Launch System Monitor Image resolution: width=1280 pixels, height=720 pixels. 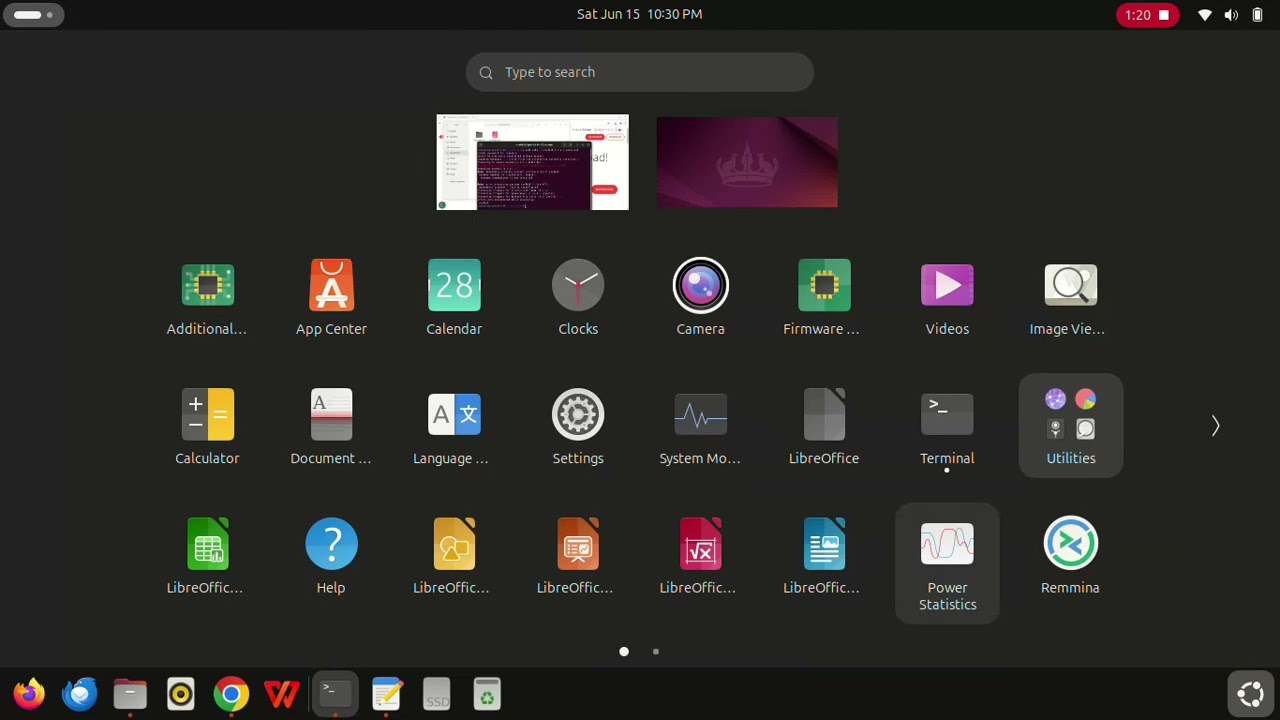pyautogui.click(x=700, y=427)
